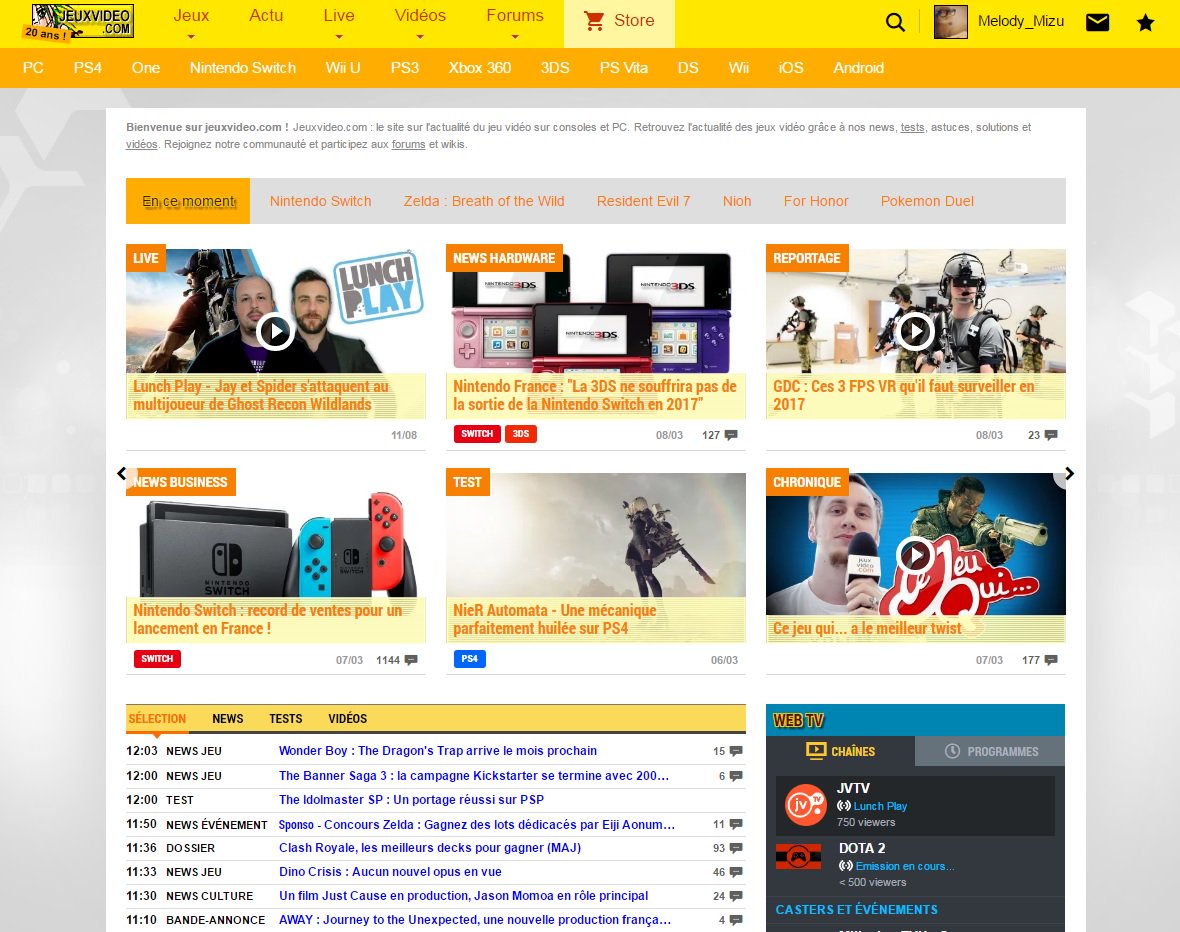Play the Lunch Play live video
This screenshot has height=932, width=1180.
pyautogui.click(x=275, y=330)
